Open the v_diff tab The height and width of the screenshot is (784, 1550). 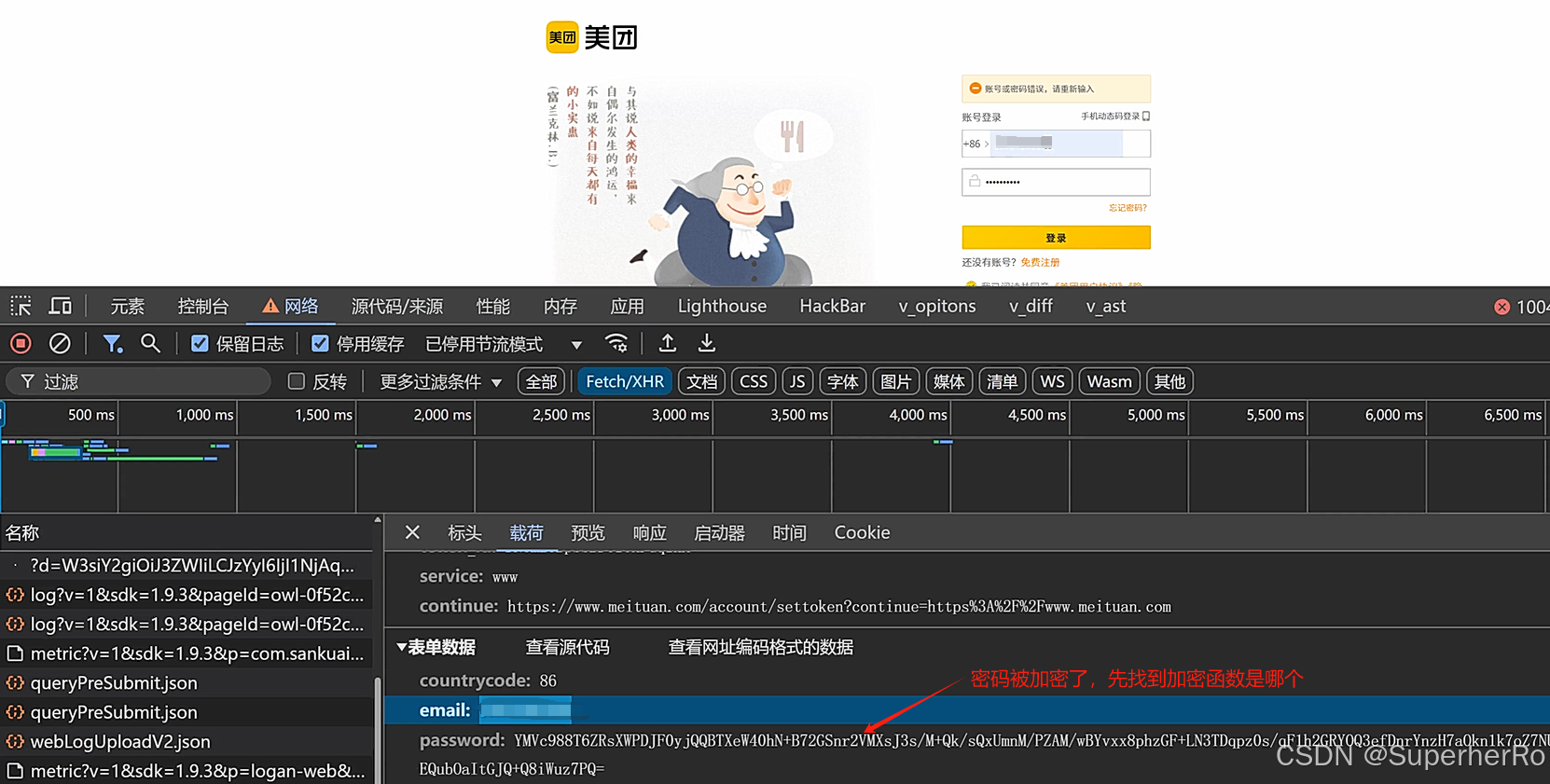click(x=1031, y=306)
